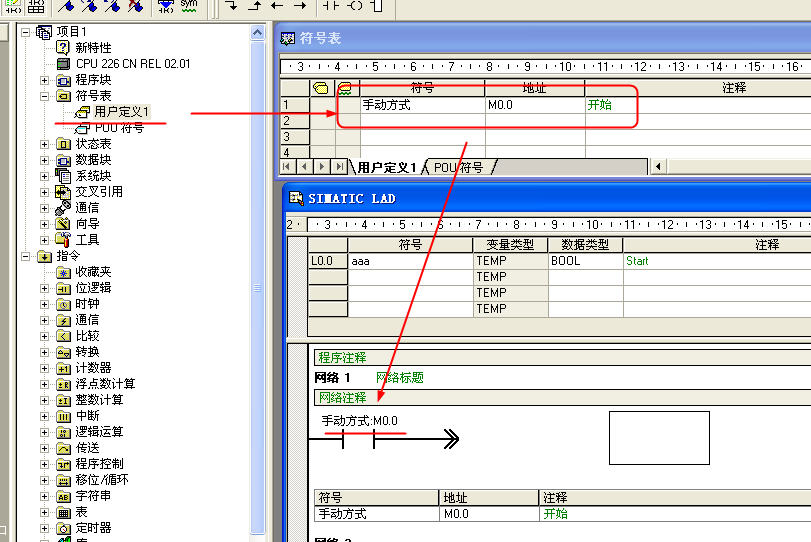
Task: Open the 新特性 tree item
Action: pos(93,48)
